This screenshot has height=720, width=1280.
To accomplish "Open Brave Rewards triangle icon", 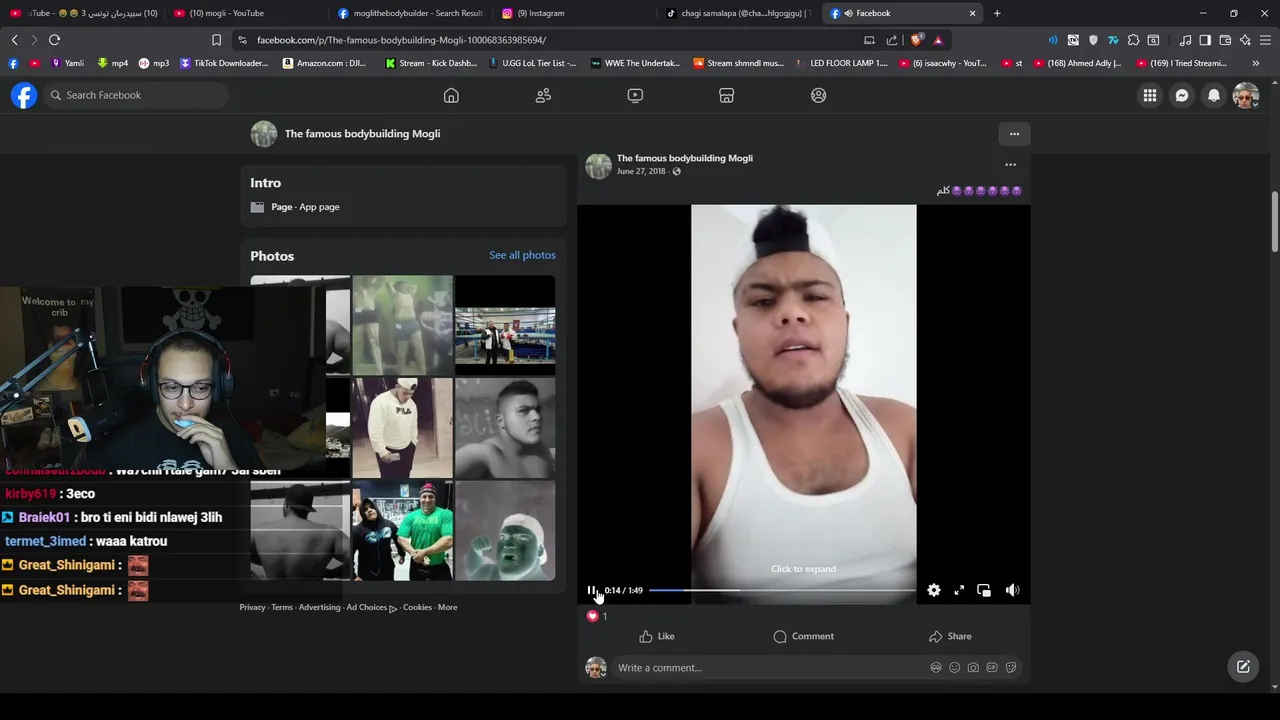I will click(938, 40).
